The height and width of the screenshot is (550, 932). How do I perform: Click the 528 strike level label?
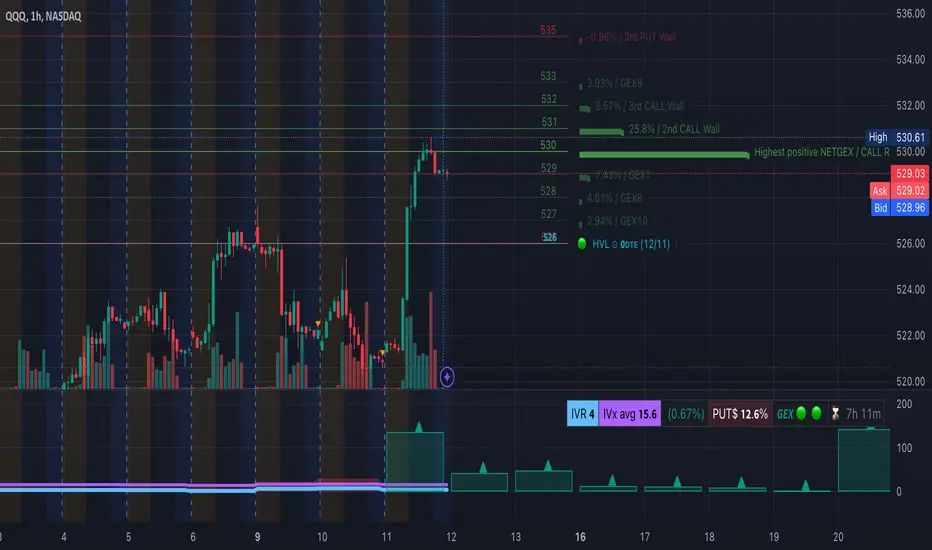(x=549, y=191)
